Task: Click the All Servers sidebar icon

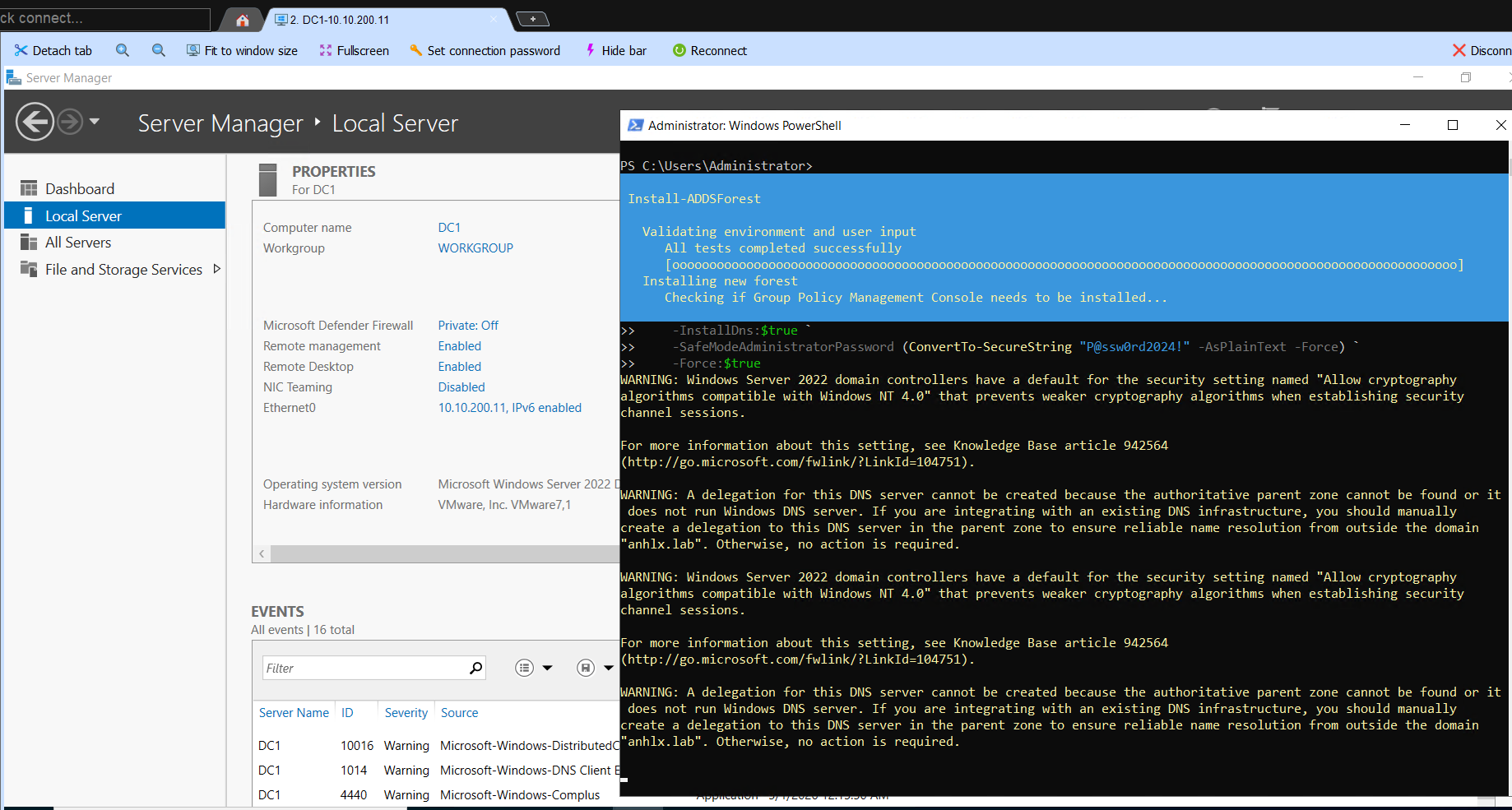Action: [x=29, y=242]
